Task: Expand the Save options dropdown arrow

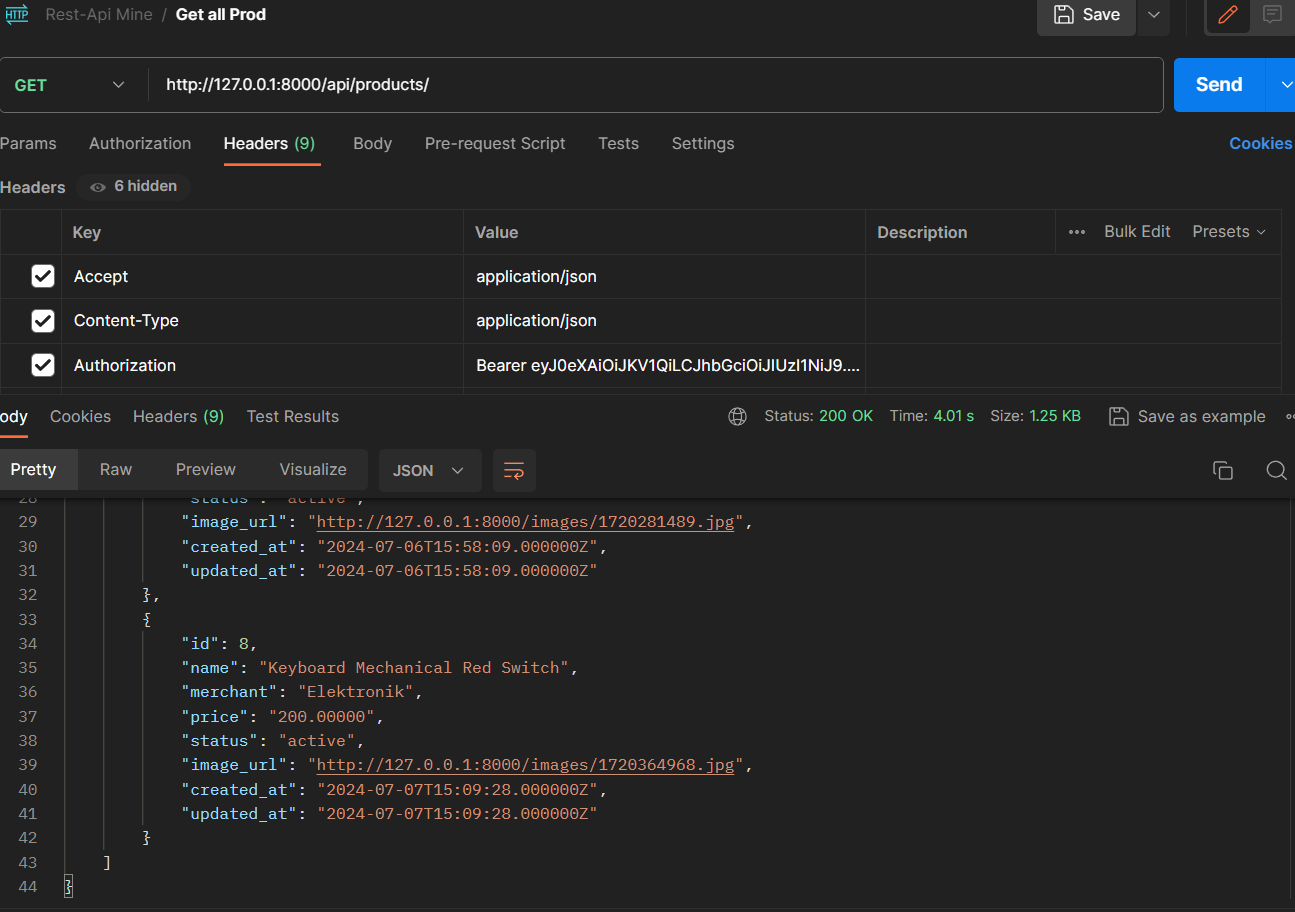Action: click(1154, 15)
